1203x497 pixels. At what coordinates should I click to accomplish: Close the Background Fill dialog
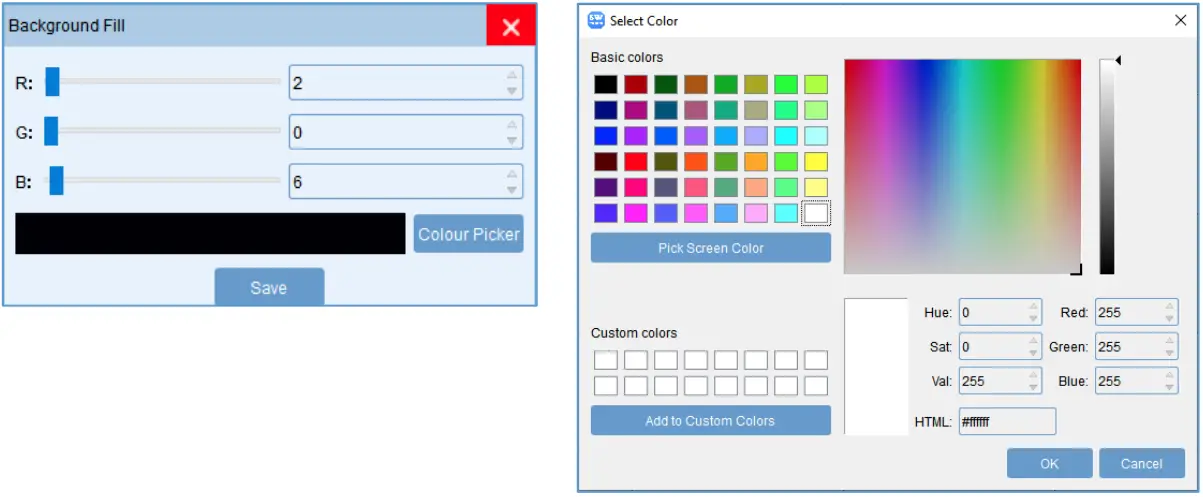[x=511, y=27]
